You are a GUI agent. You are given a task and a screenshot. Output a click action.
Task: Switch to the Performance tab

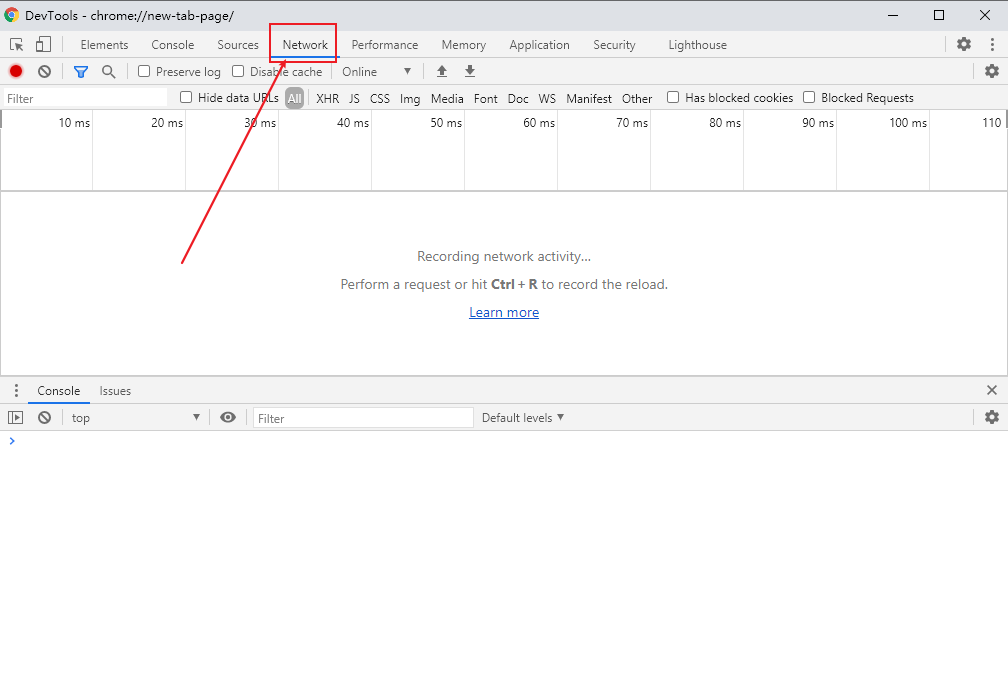pyautogui.click(x=384, y=45)
